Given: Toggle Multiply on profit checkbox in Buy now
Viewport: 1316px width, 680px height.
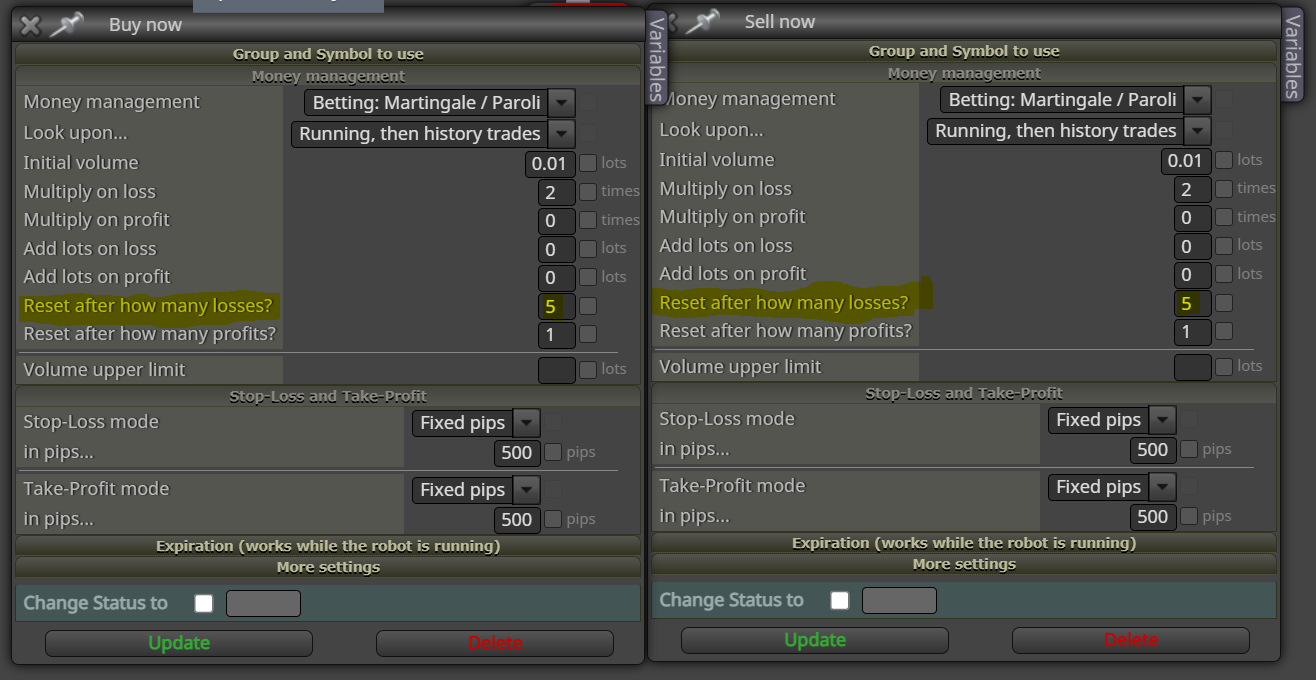Looking at the screenshot, I should pyautogui.click(x=588, y=220).
